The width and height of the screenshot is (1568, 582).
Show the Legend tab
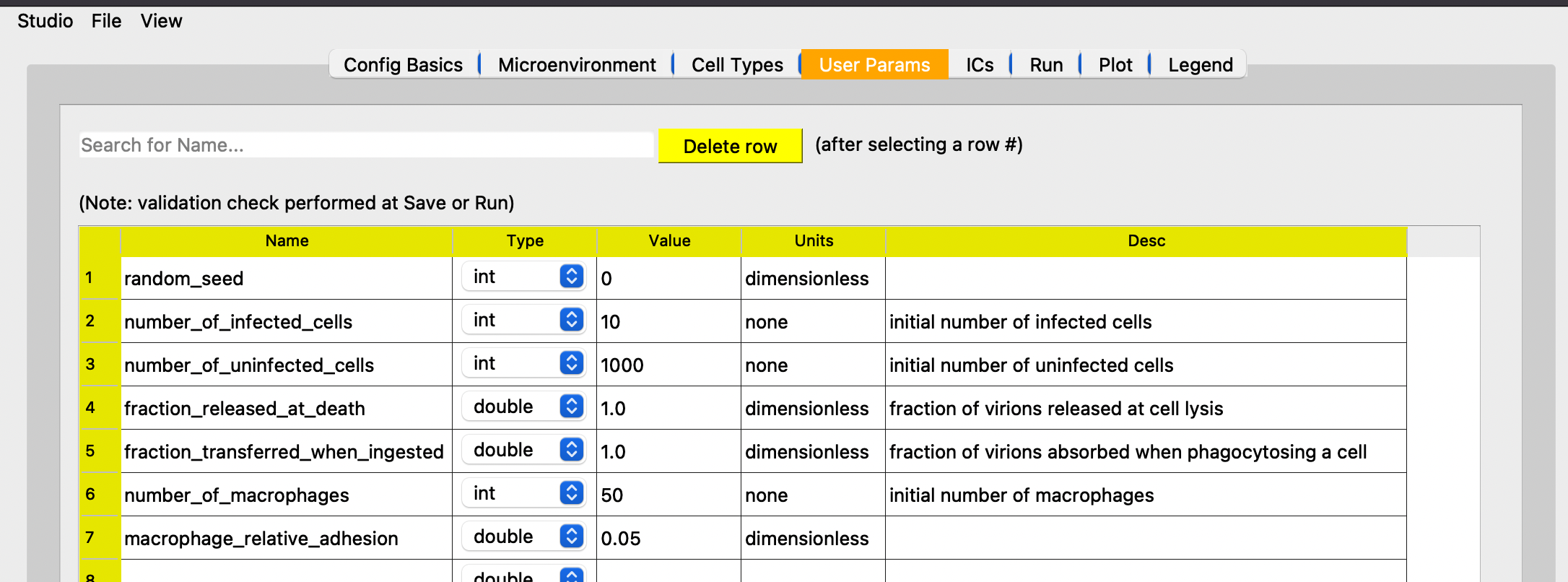pyautogui.click(x=1200, y=65)
